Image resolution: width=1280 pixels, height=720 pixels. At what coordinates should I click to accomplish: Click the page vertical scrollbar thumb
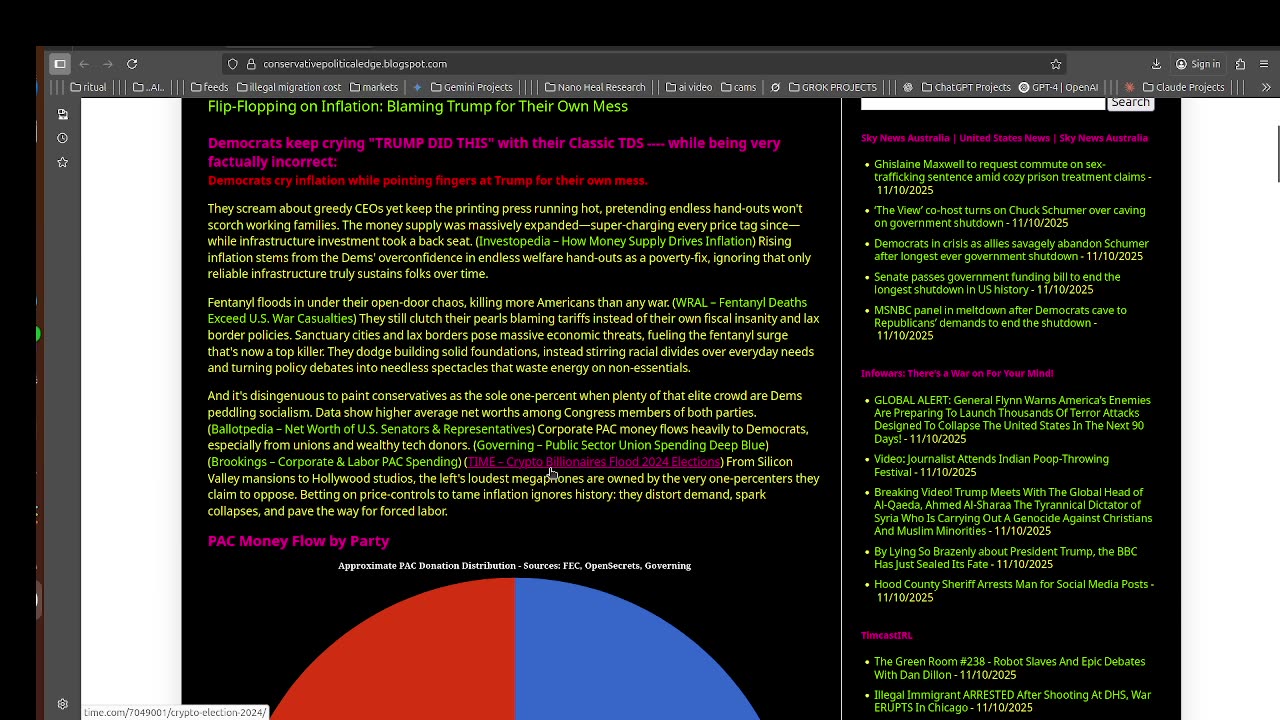point(1277,155)
